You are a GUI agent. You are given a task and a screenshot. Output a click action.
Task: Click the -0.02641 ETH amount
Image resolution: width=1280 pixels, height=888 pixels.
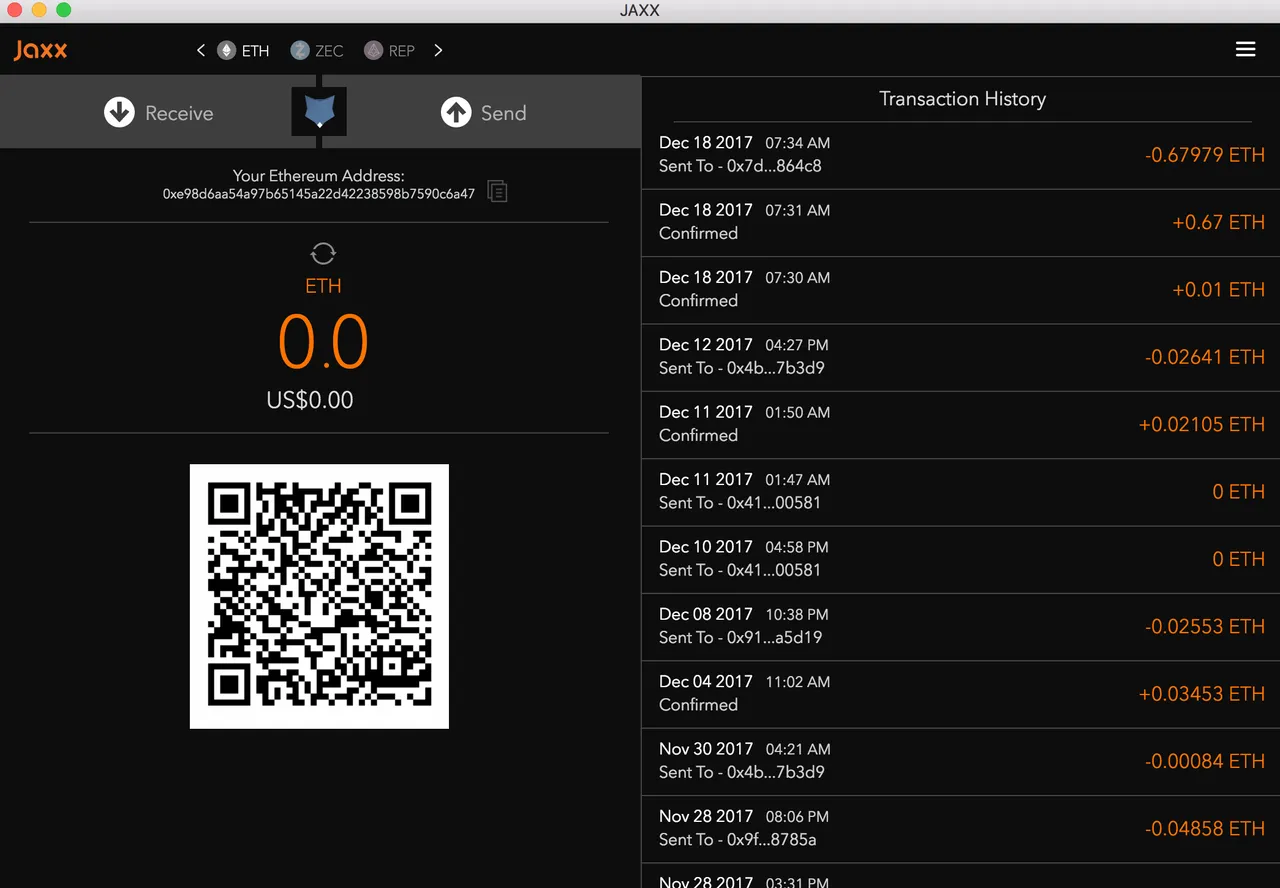[x=1205, y=357]
